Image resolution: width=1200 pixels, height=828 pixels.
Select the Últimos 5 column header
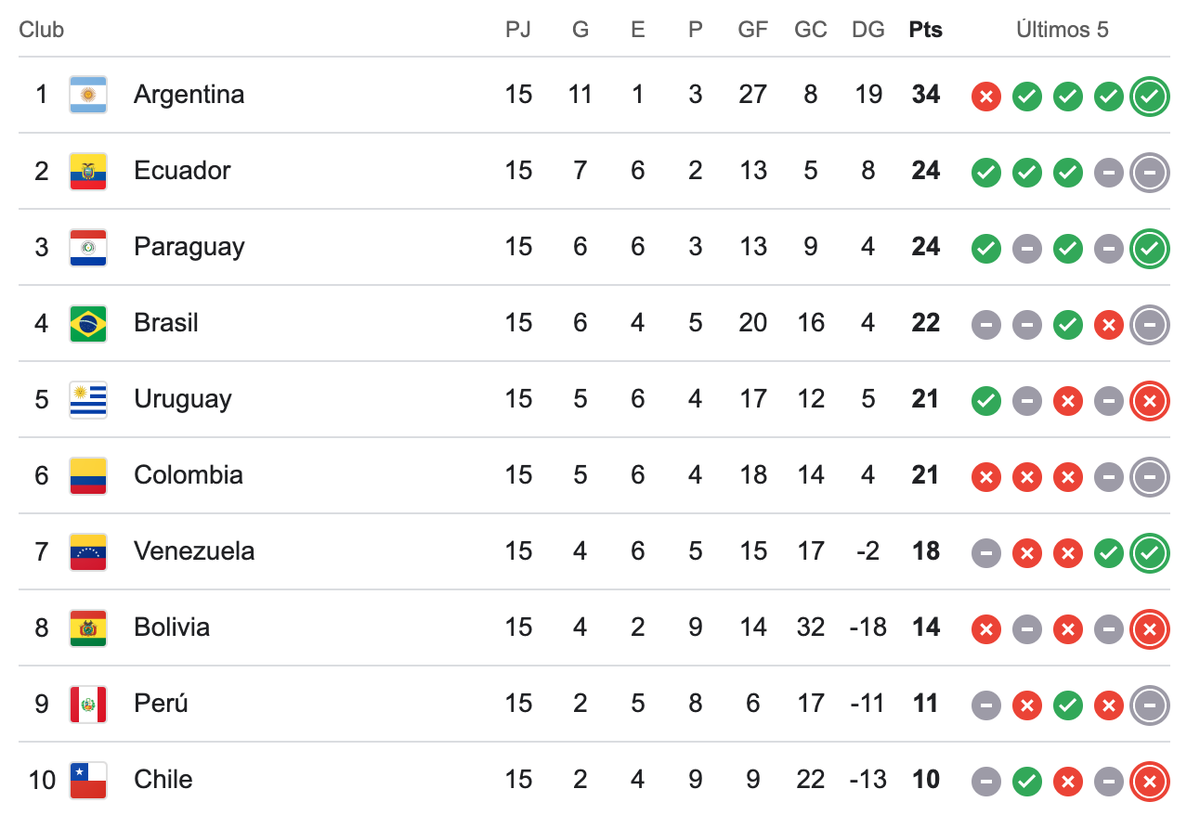[x=1062, y=30]
